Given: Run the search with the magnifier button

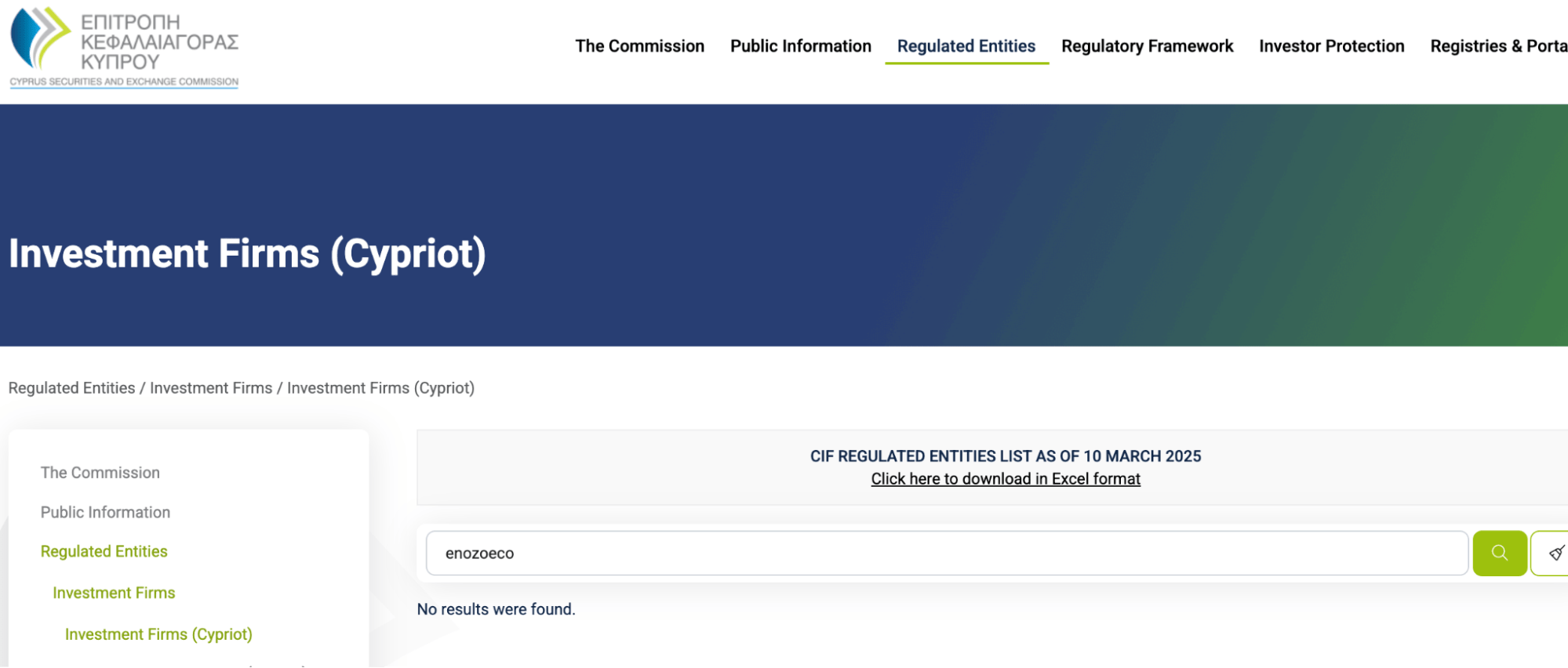Looking at the screenshot, I should (x=1499, y=553).
